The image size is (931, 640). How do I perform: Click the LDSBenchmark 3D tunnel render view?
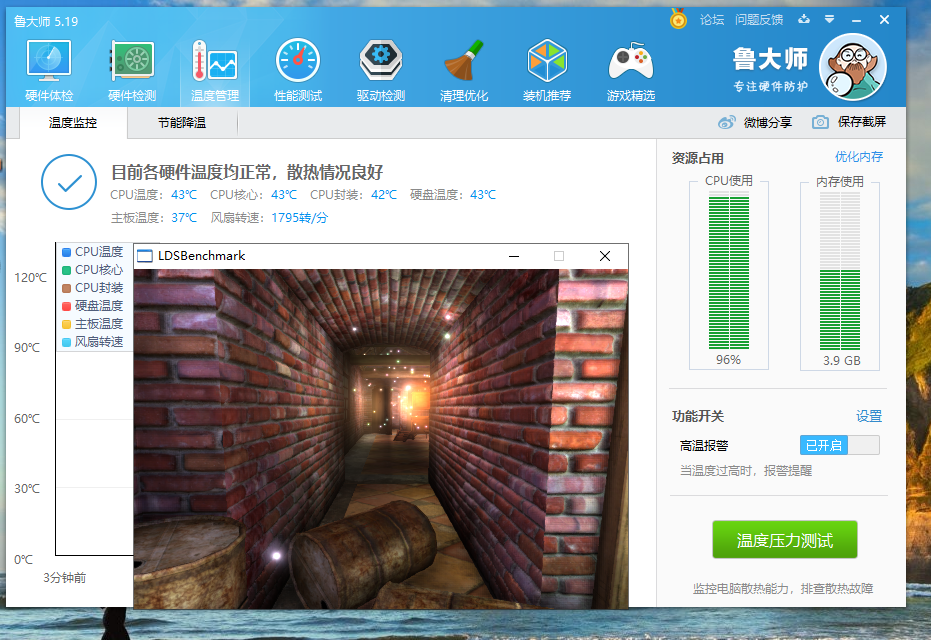[381, 439]
